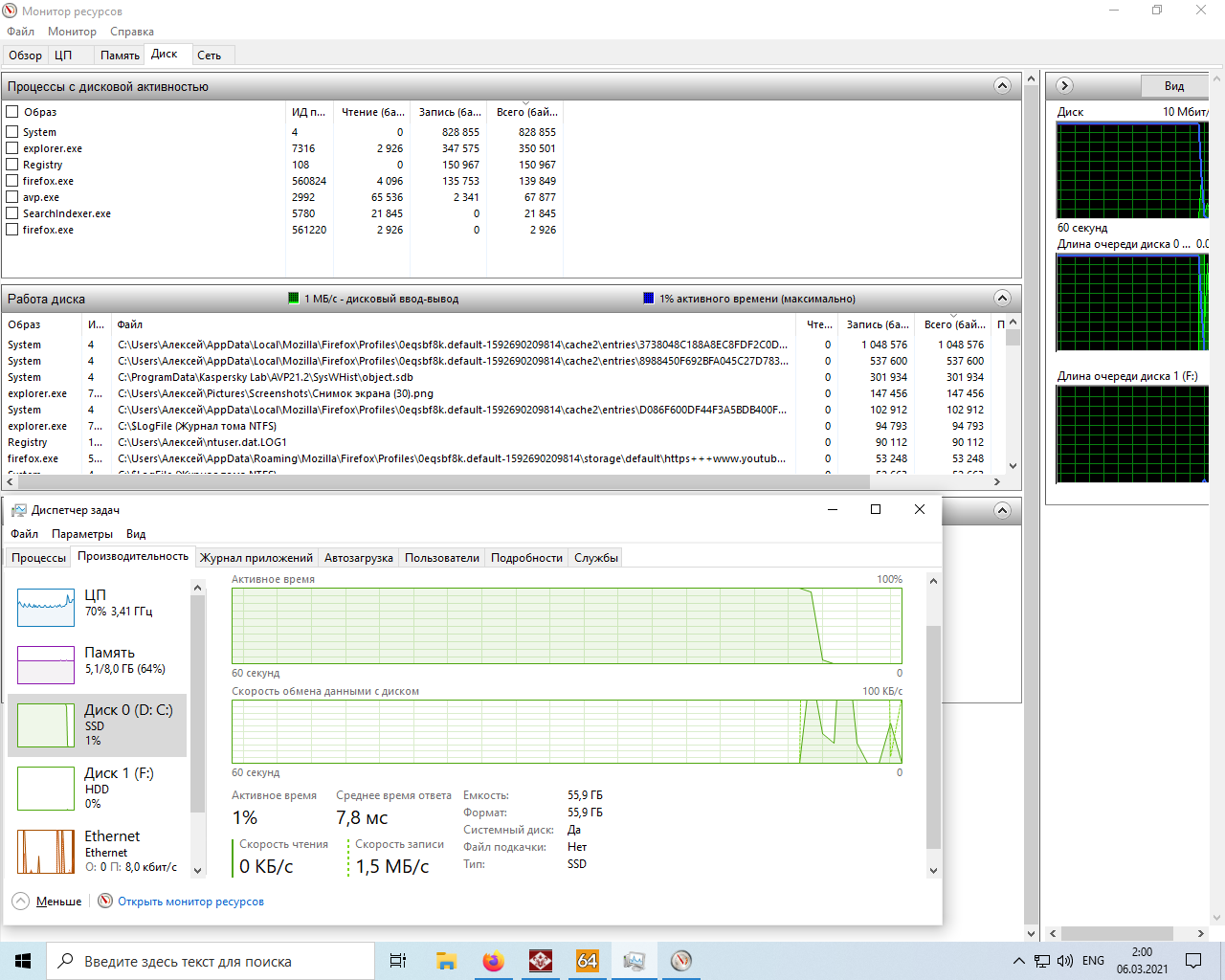Open the red diamond app in taskbar

[x=541, y=961]
